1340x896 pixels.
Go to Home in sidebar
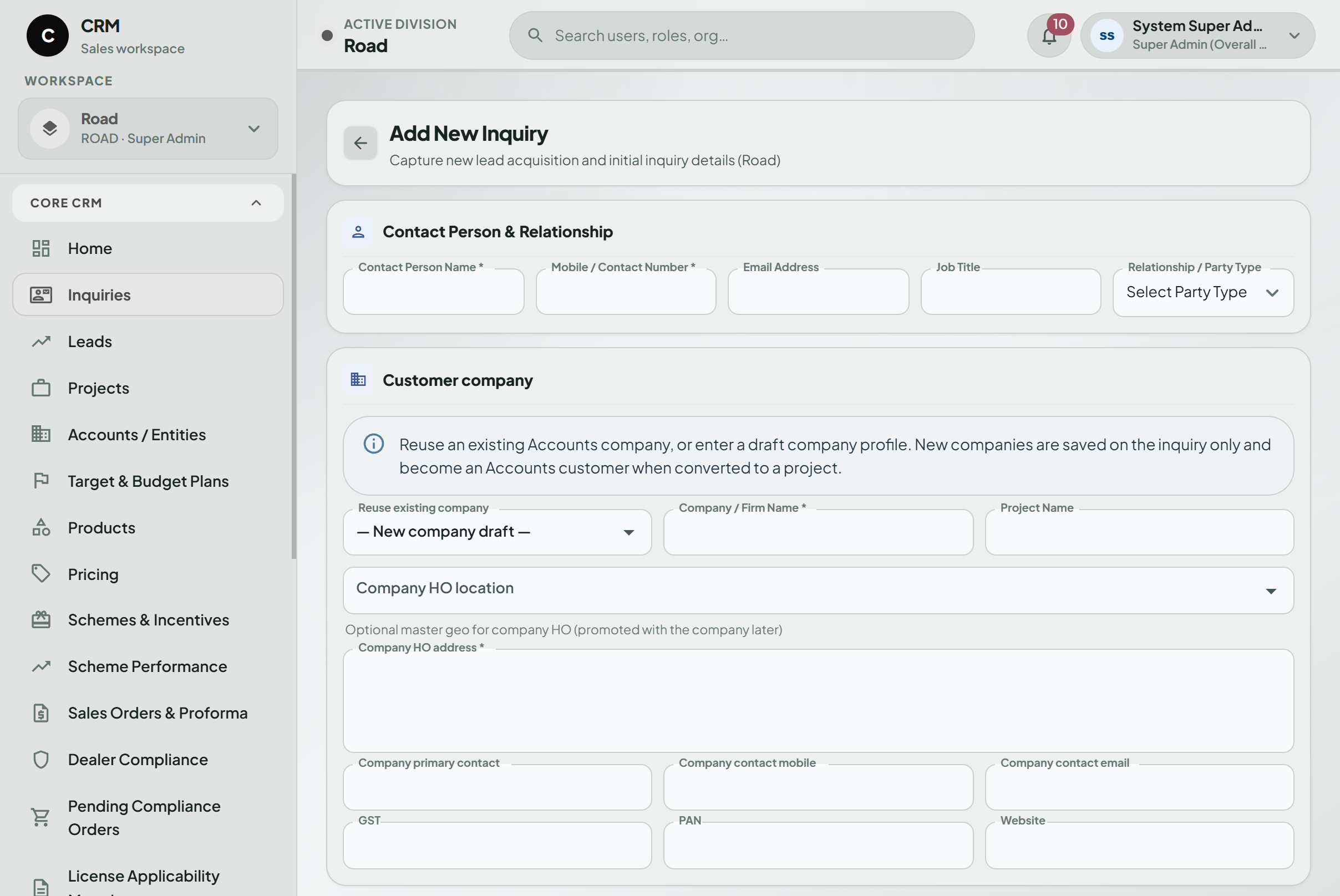(x=148, y=248)
